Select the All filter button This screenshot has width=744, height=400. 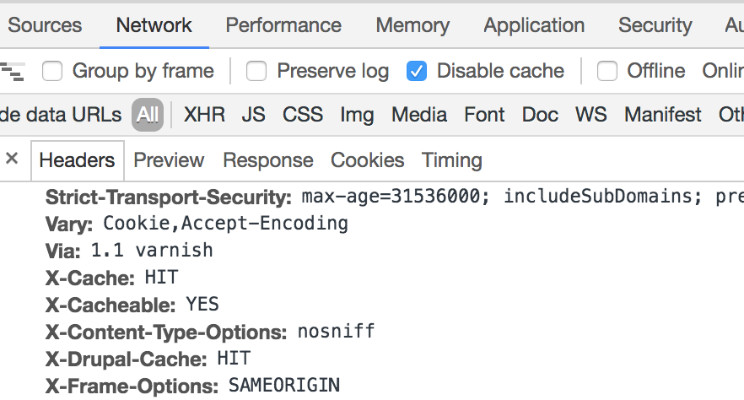(x=148, y=115)
